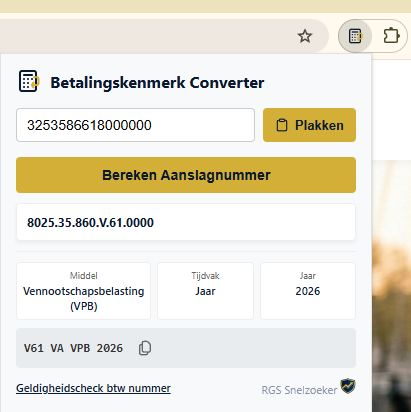This screenshot has width=411, height=412.
Task: Click the Jaar 2026 card
Action: [x=308, y=291]
